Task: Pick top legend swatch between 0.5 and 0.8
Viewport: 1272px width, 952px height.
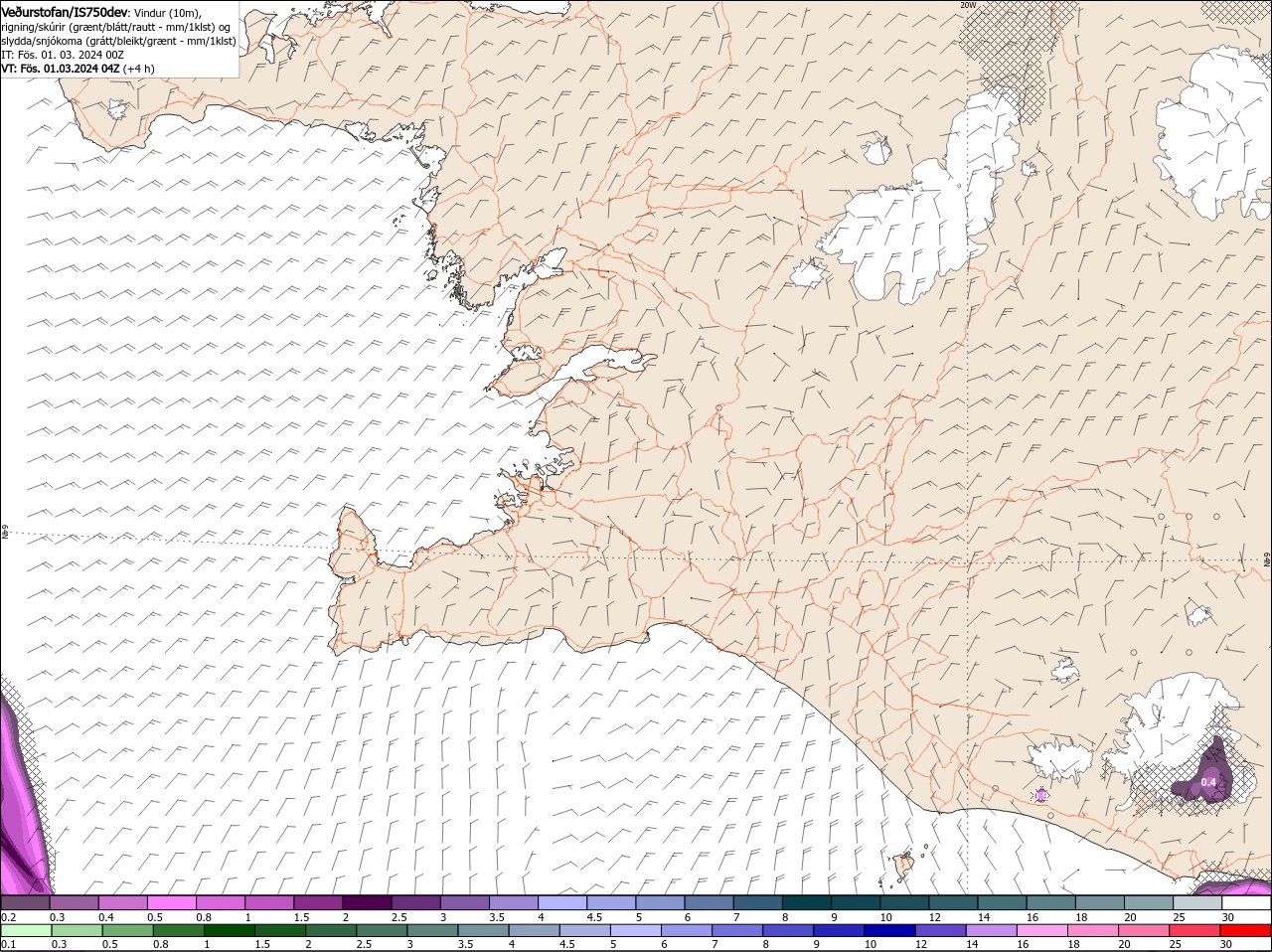Action: (x=171, y=902)
